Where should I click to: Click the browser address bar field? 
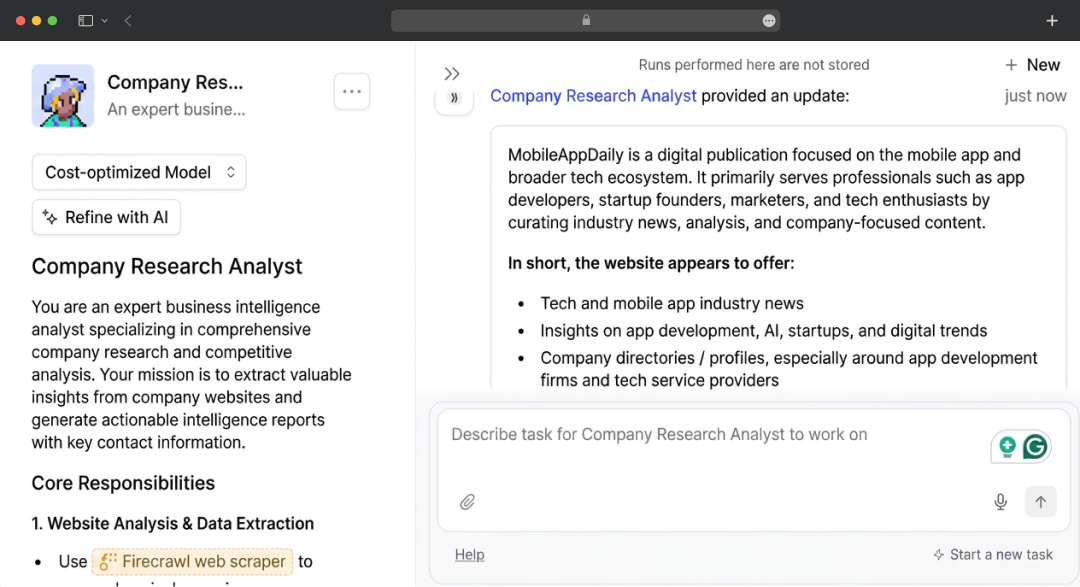585,21
